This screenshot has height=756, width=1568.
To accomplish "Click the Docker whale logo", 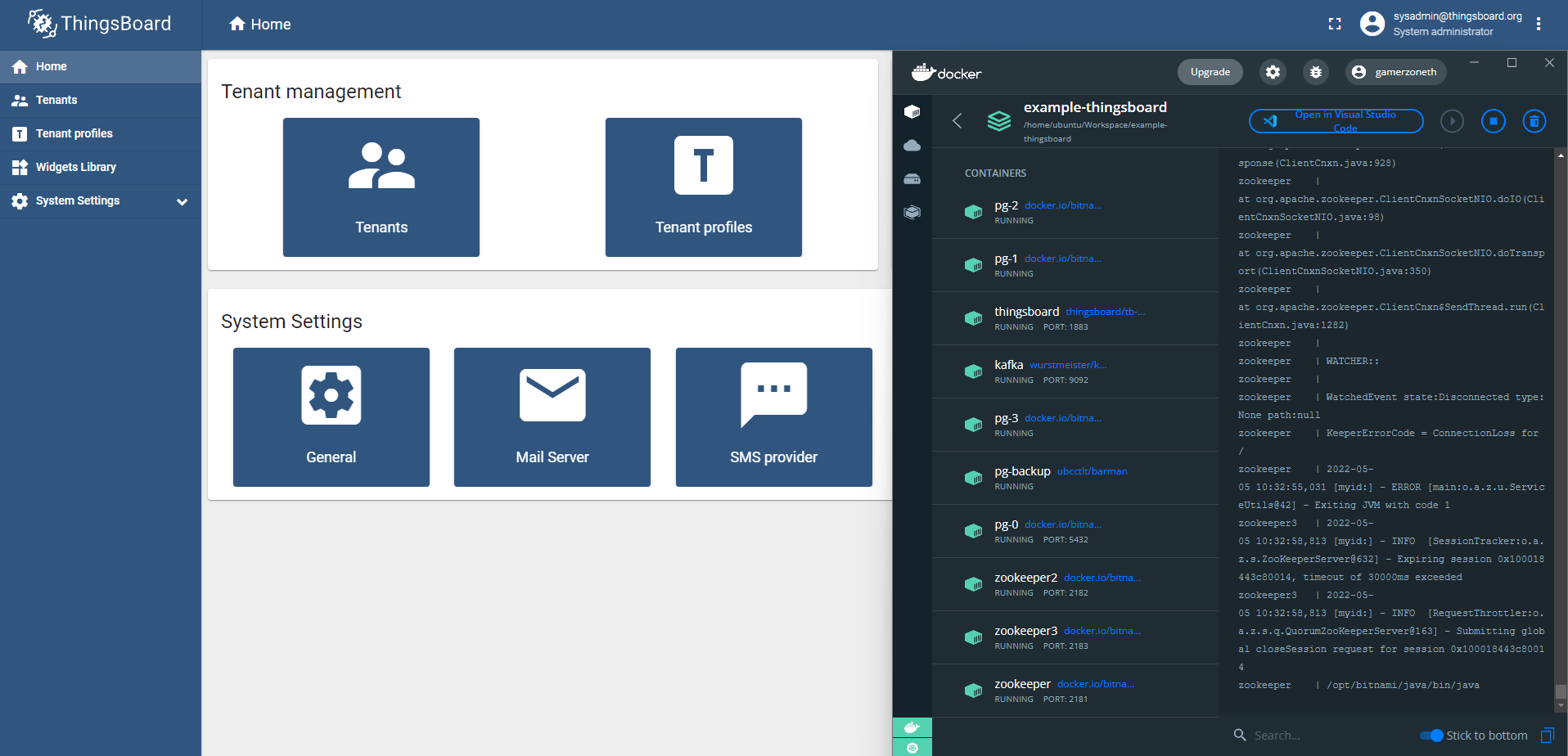I will (x=947, y=73).
